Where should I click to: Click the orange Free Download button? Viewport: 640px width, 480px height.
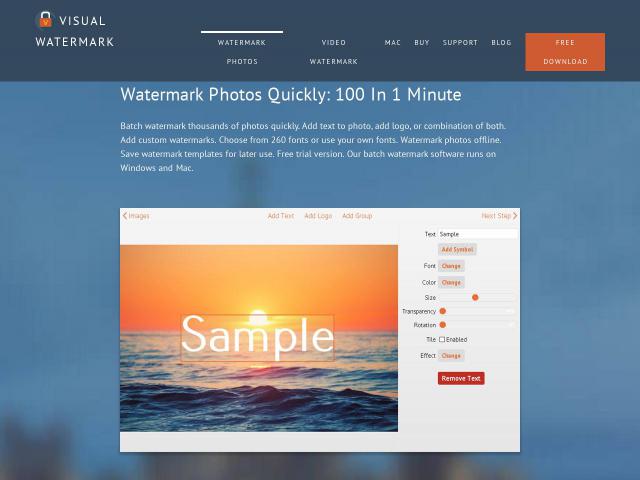pyautogui.click(x=565, y=52)
